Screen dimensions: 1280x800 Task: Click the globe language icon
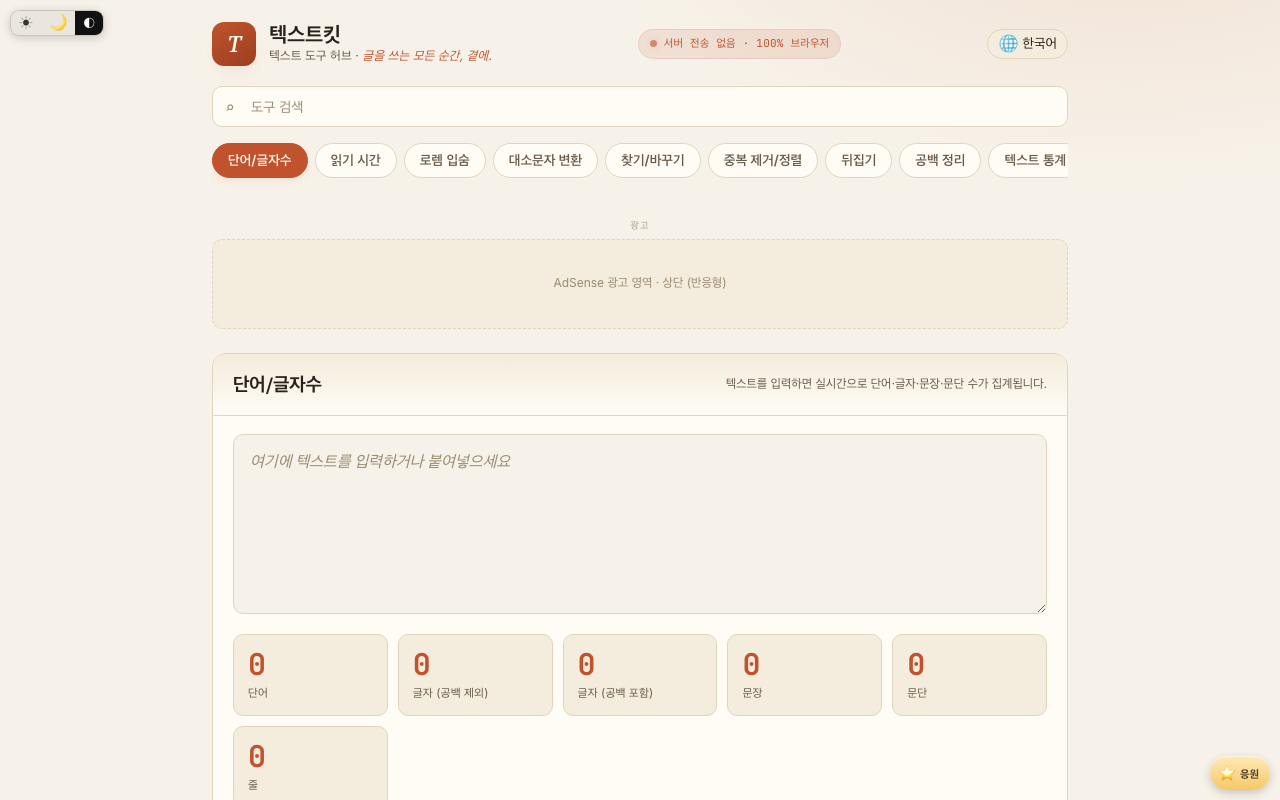coord(1008,44)
